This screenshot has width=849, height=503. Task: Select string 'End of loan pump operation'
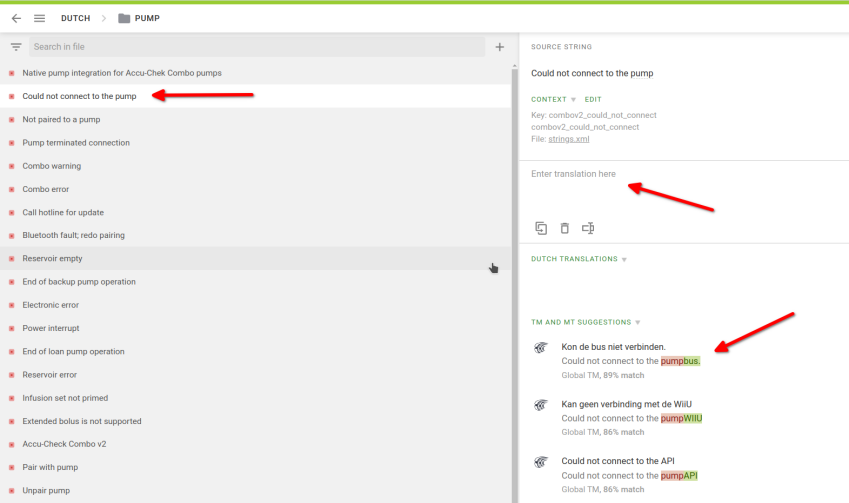pyautogui.click(x=73, y=352)
